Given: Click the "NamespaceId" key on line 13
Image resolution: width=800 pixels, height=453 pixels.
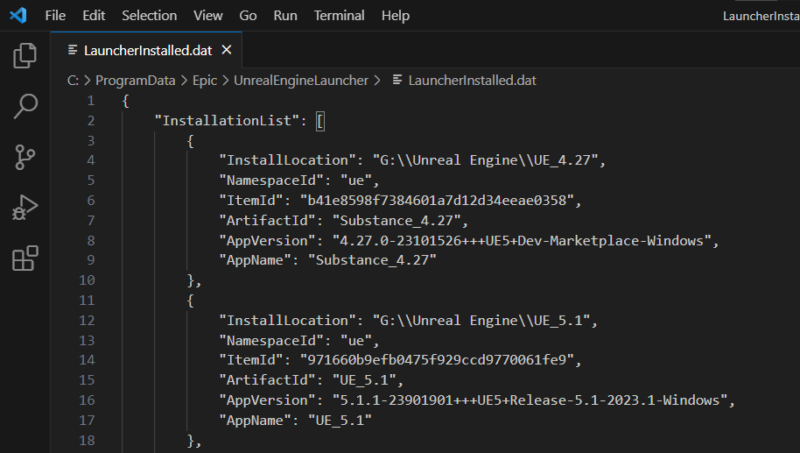Looking at the screenshot, I should (271, 341).
